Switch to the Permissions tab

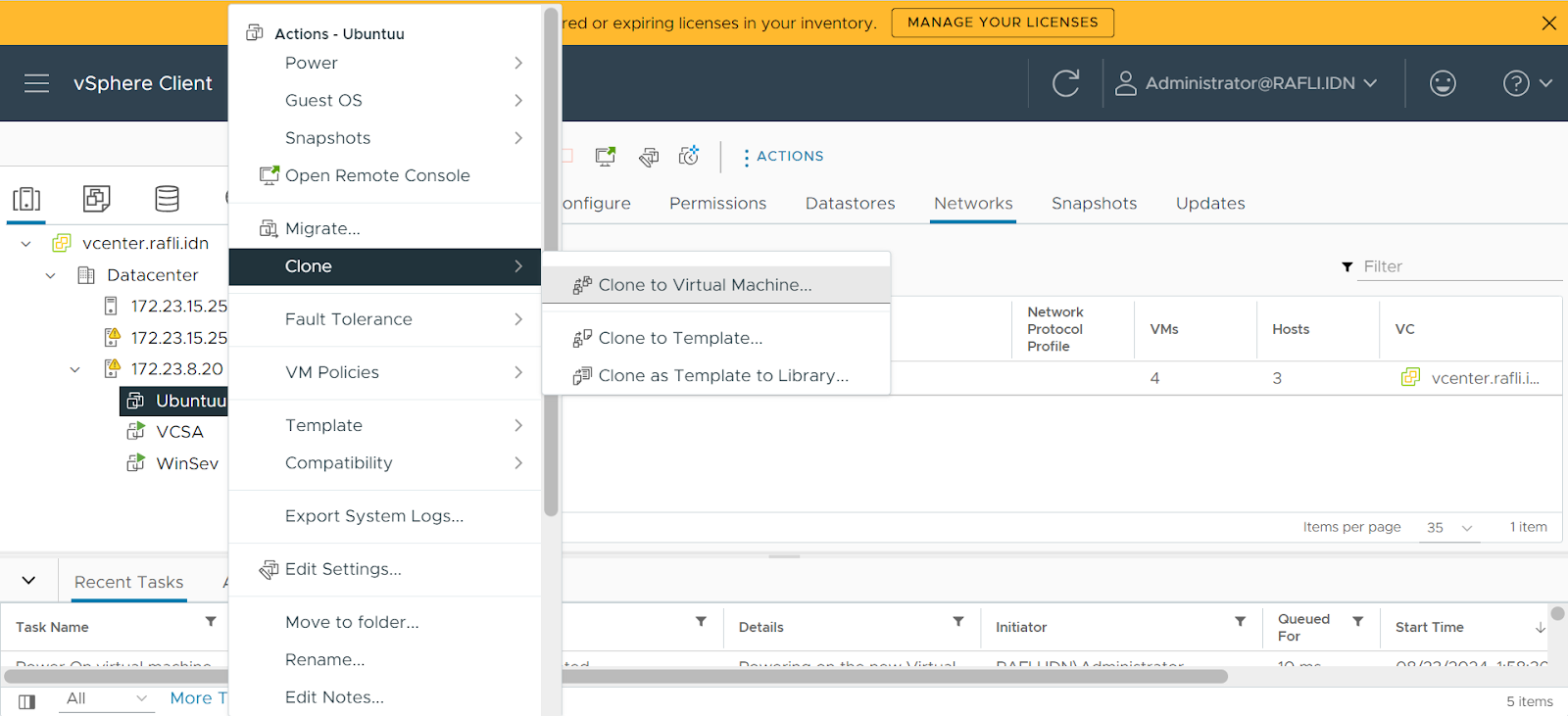[717, 203]
